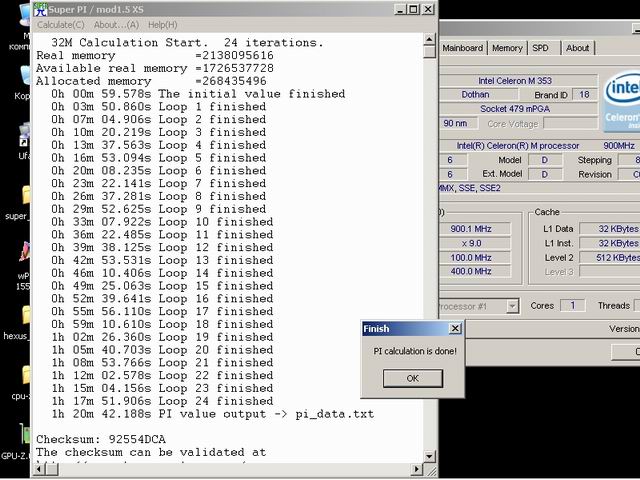Click the Super PI resize grip

click(431, 471)
